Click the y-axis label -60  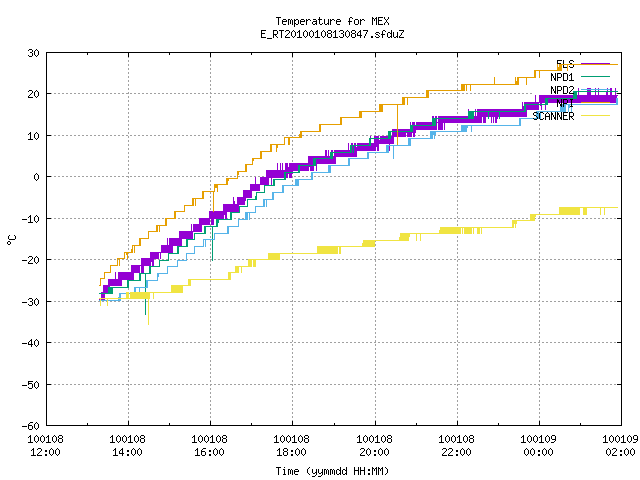click(x=31, y=426)
